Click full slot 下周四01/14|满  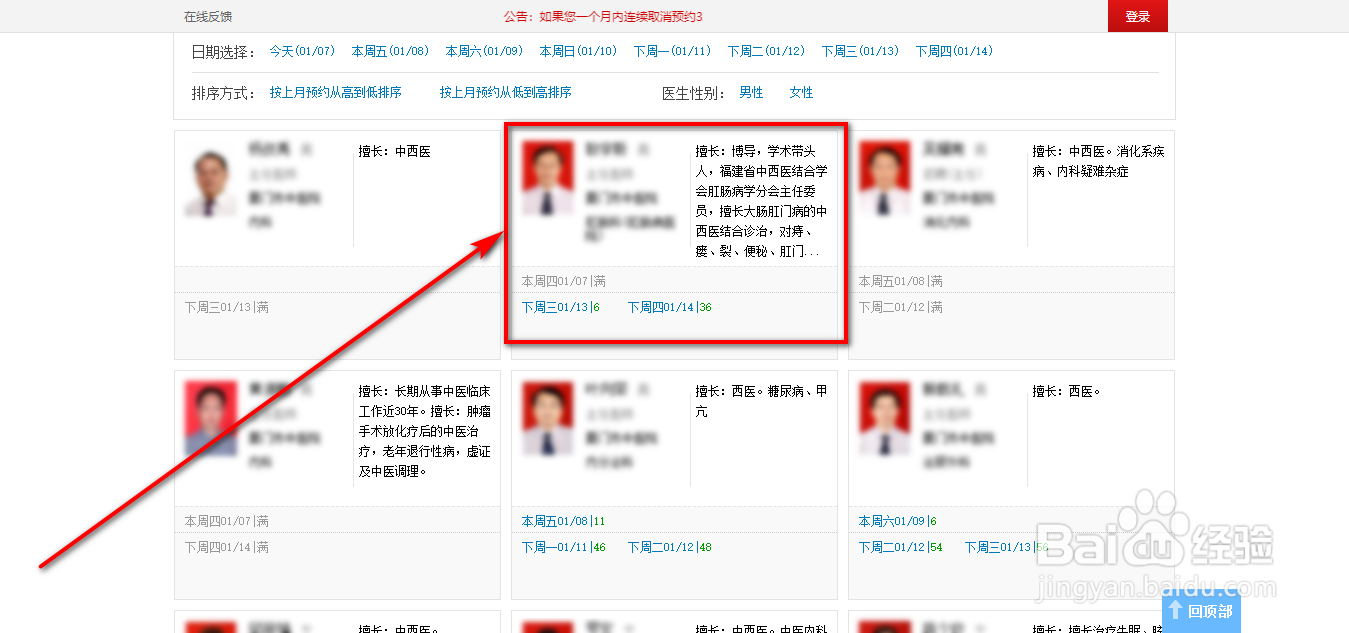click(227, 547)
